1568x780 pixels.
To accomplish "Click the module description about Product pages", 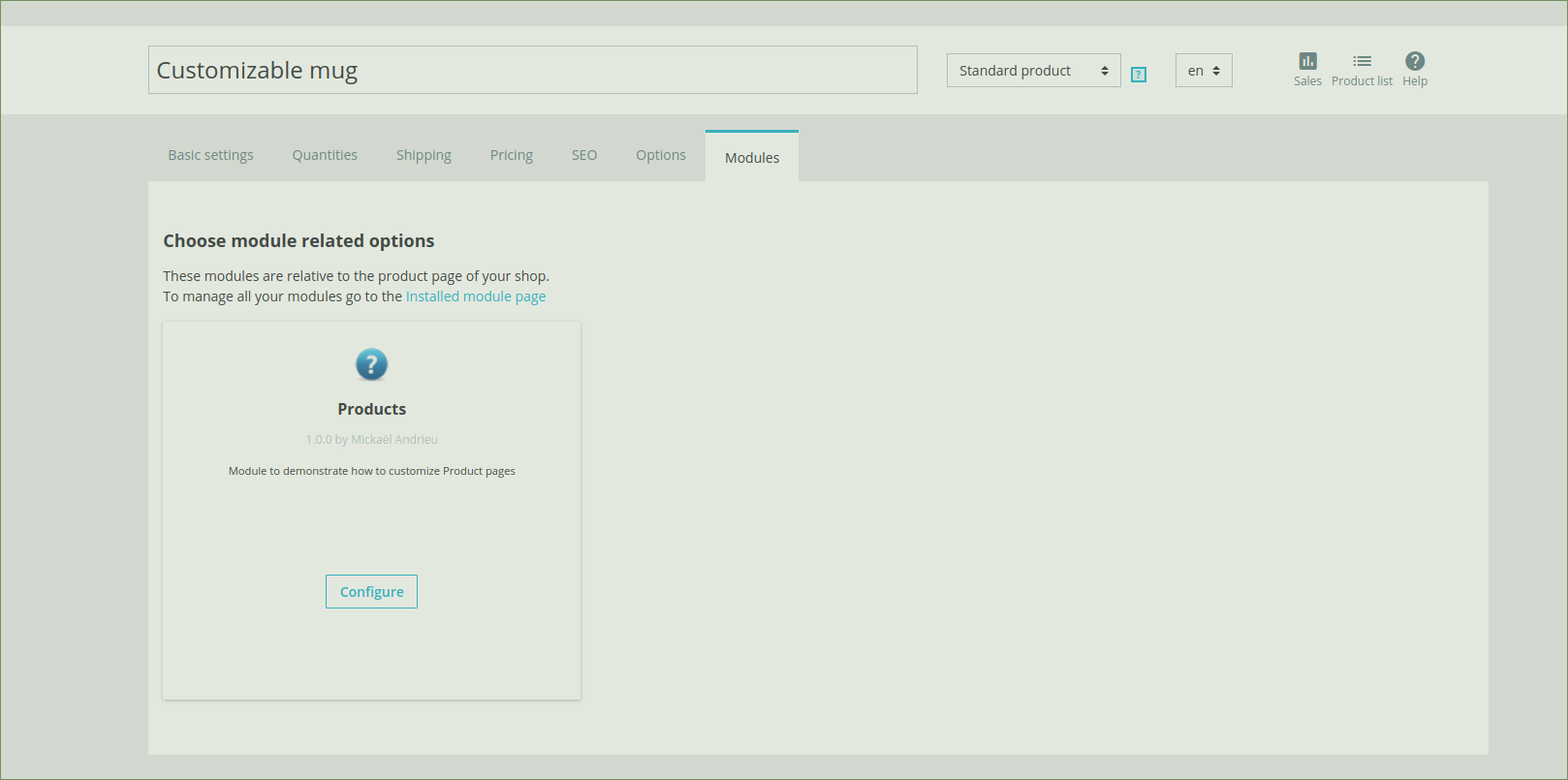I will [x=372, y=471].
